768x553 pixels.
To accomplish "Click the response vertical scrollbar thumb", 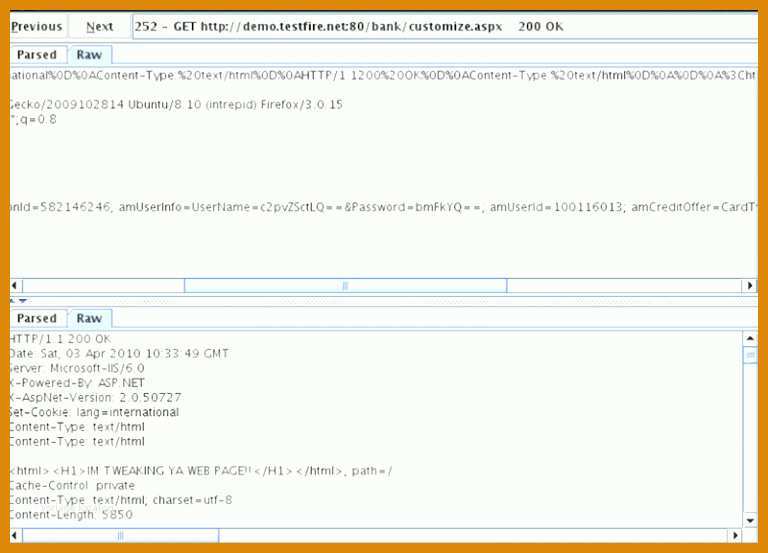I will (750, 355).
